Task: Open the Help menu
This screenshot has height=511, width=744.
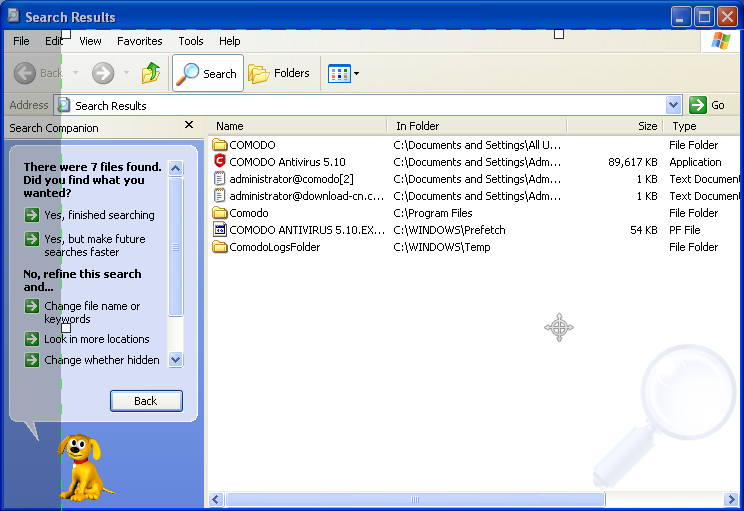Action: 230,41
